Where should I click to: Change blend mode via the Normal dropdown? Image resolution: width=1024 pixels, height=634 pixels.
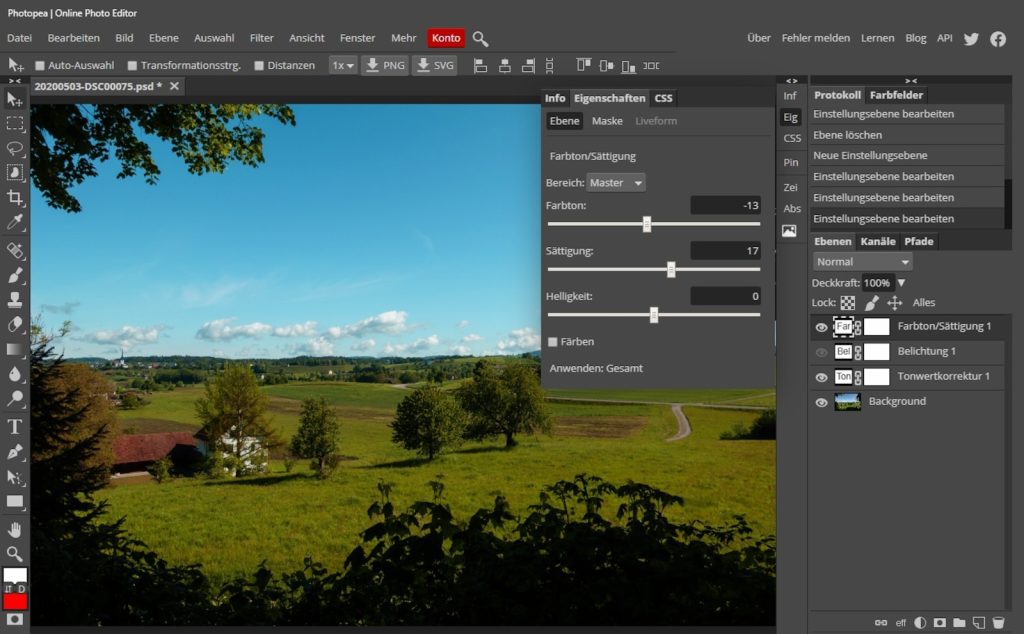tap(860, 261)
